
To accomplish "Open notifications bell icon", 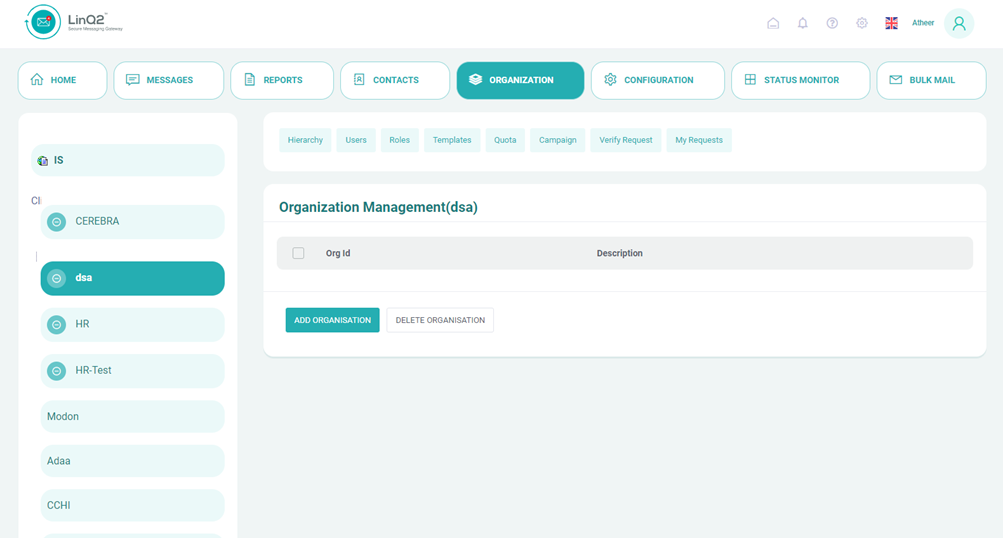I will (802, 24).
